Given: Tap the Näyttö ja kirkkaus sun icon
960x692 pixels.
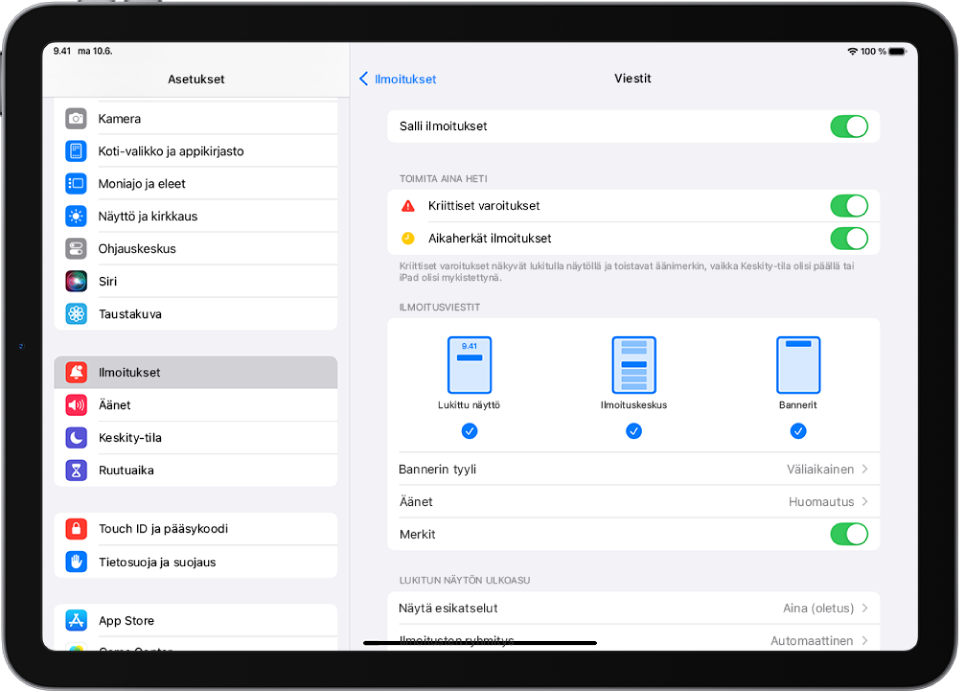Looking at the screenshot, I should click(x=76, y=216).
